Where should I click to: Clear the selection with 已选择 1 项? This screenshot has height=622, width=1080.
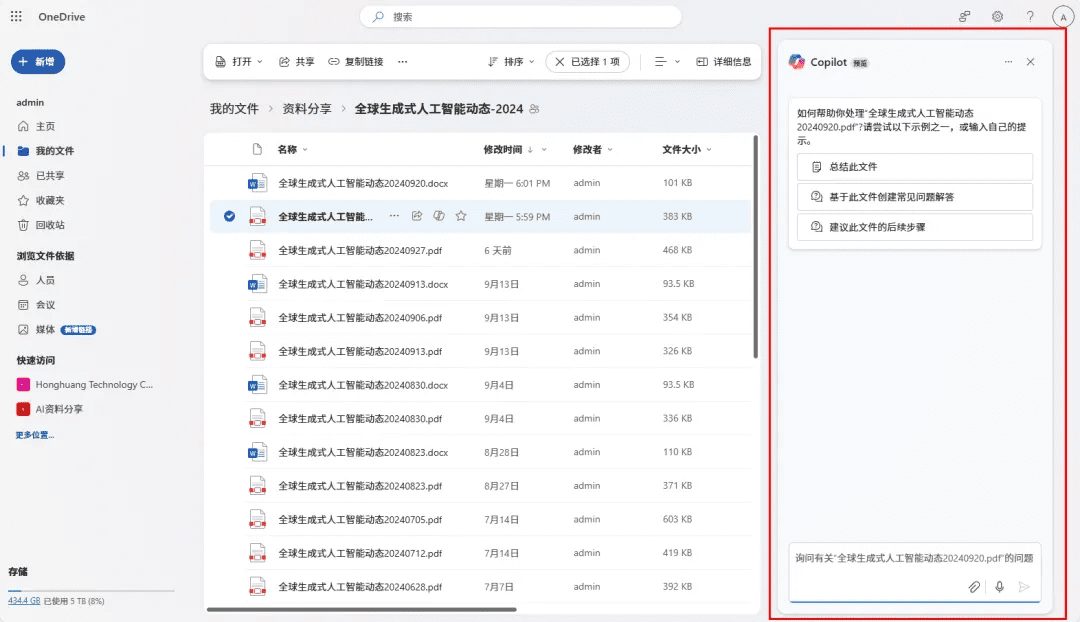[588, 62]
